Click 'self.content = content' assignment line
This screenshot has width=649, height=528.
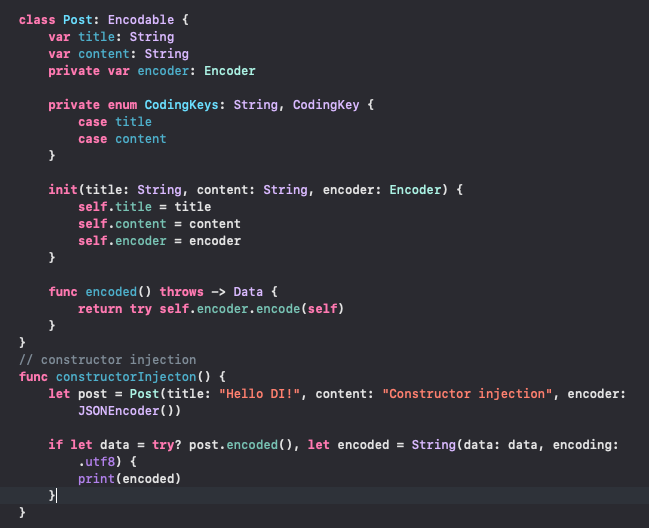pyautogui.click(x=159, y=223)
